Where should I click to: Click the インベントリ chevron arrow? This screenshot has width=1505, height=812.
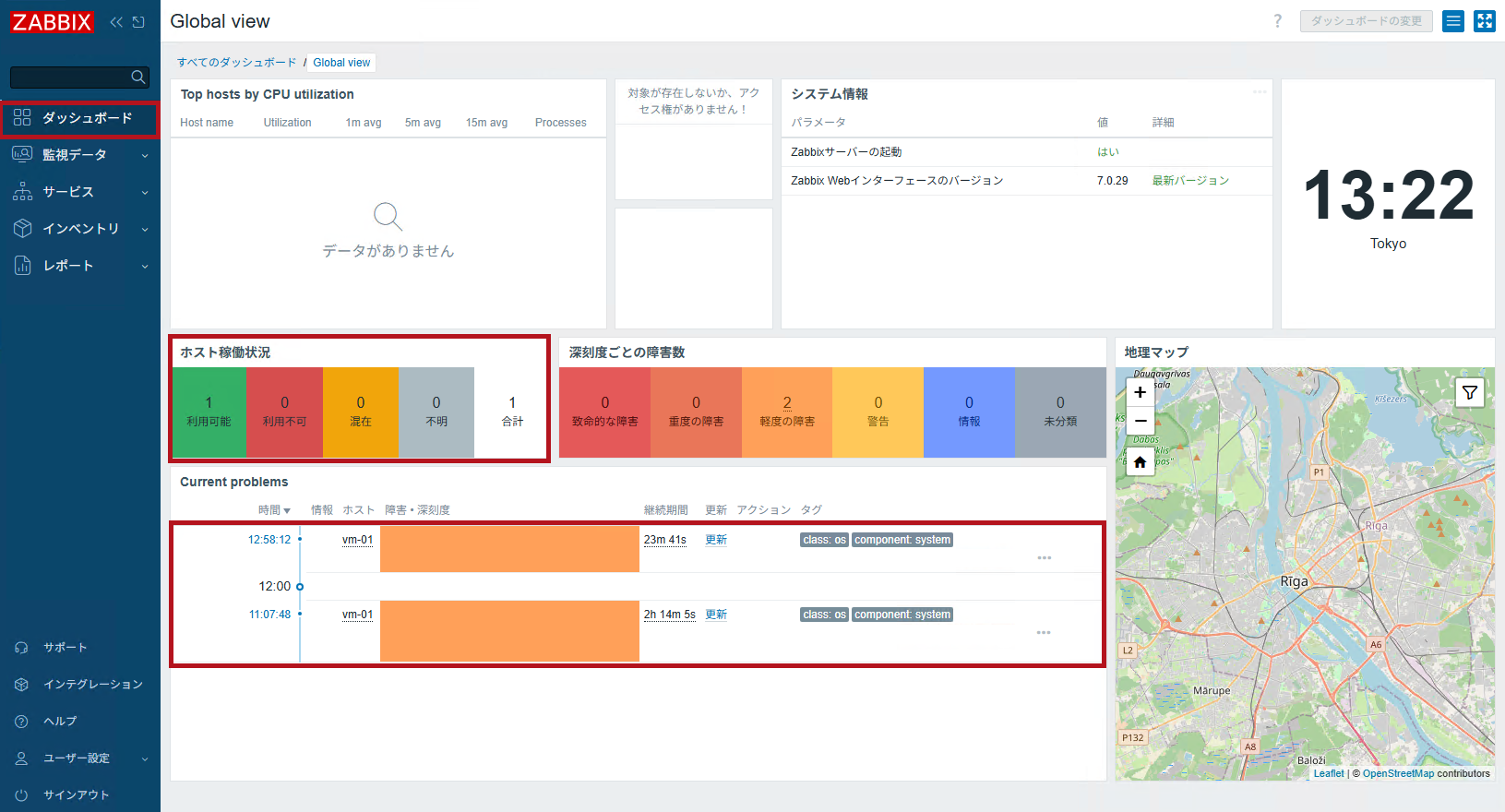tap(145, 230)
